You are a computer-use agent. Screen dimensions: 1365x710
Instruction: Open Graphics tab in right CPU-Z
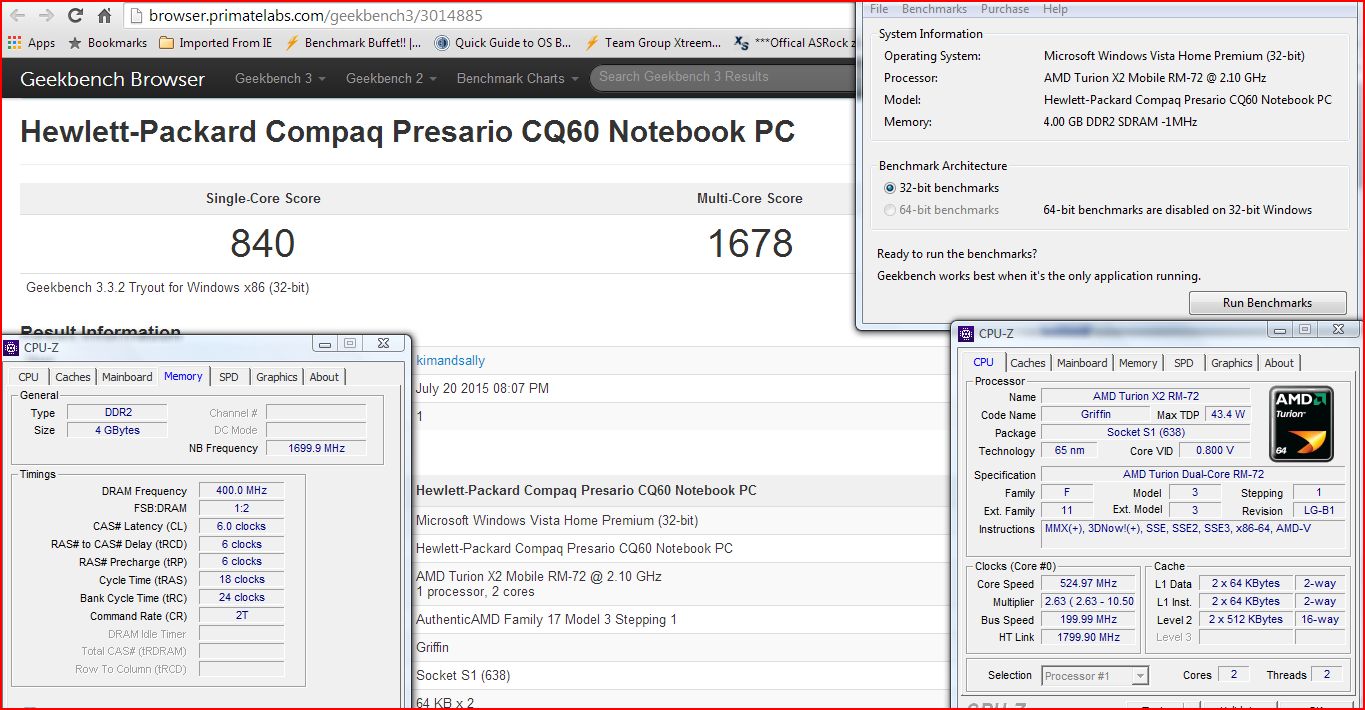[1232, 363]
